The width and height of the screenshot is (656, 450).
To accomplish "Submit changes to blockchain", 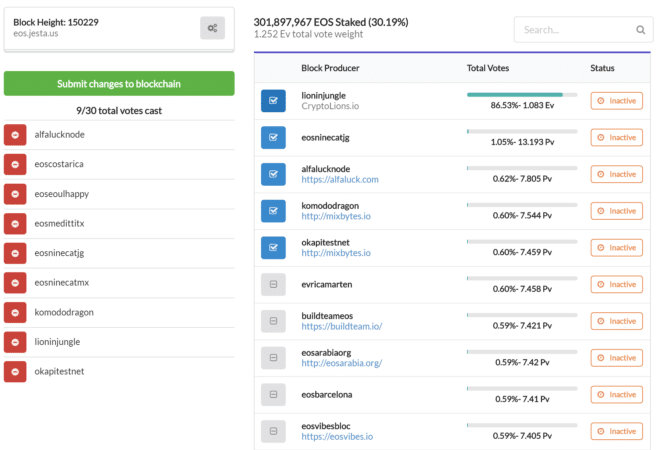I will pos(119,84).
